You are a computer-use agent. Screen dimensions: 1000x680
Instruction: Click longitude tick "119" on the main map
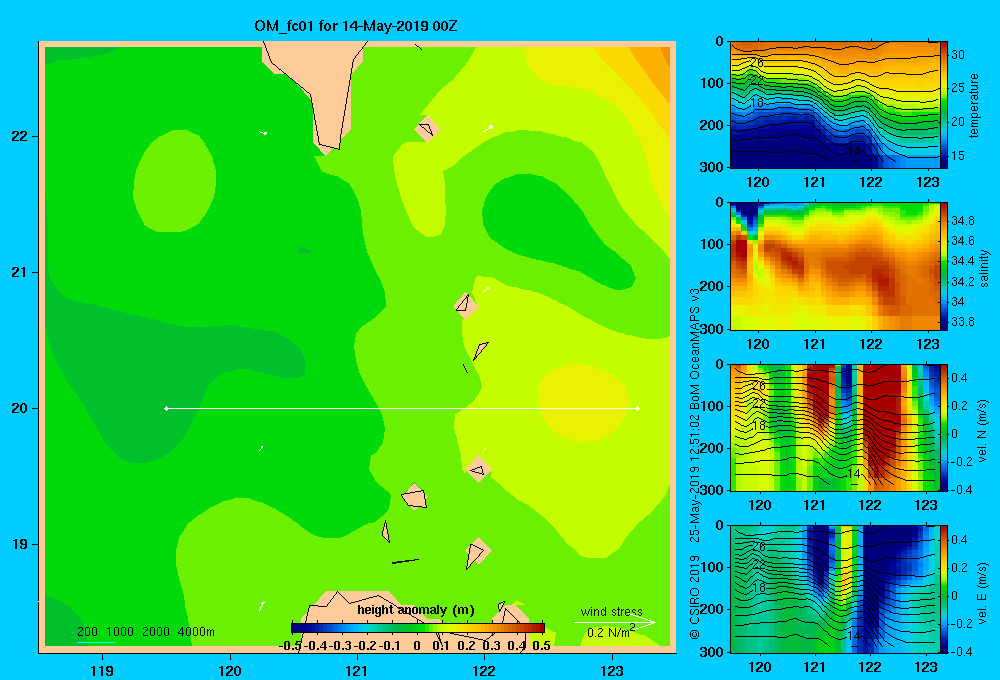[102, 670]
